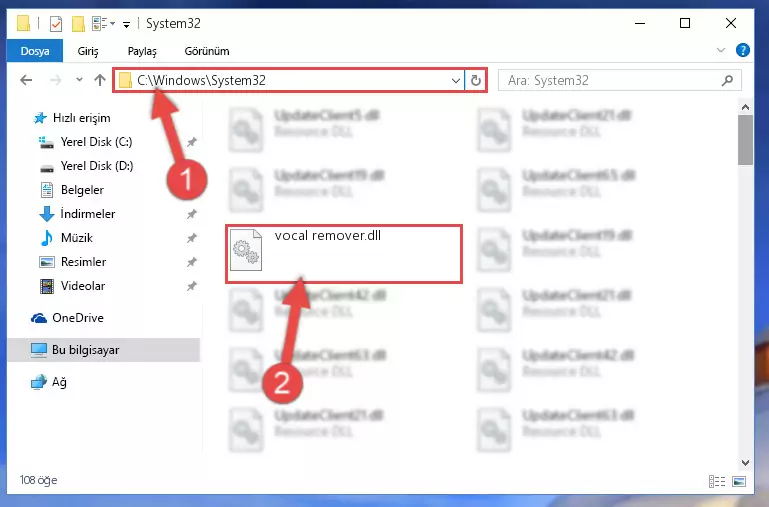The height and width of the screenshot is (507, 769).
Task: Click the pin icon next to Yerel Disk (C:)
Action: coord(191,142)
